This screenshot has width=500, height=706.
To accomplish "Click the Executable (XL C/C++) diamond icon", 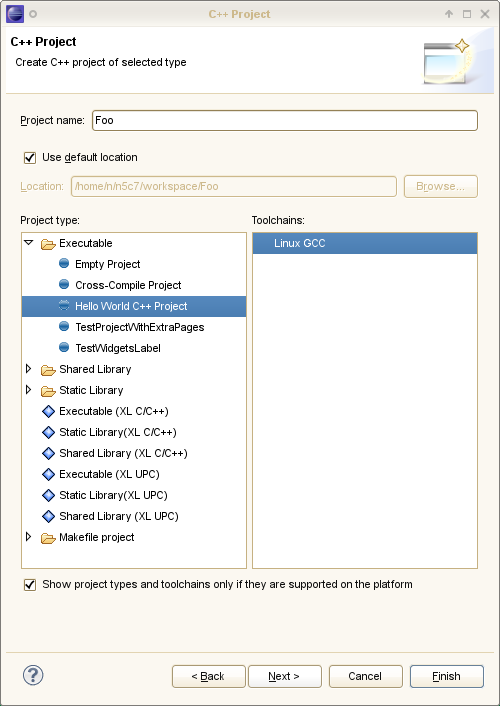I will click(48, 411).
